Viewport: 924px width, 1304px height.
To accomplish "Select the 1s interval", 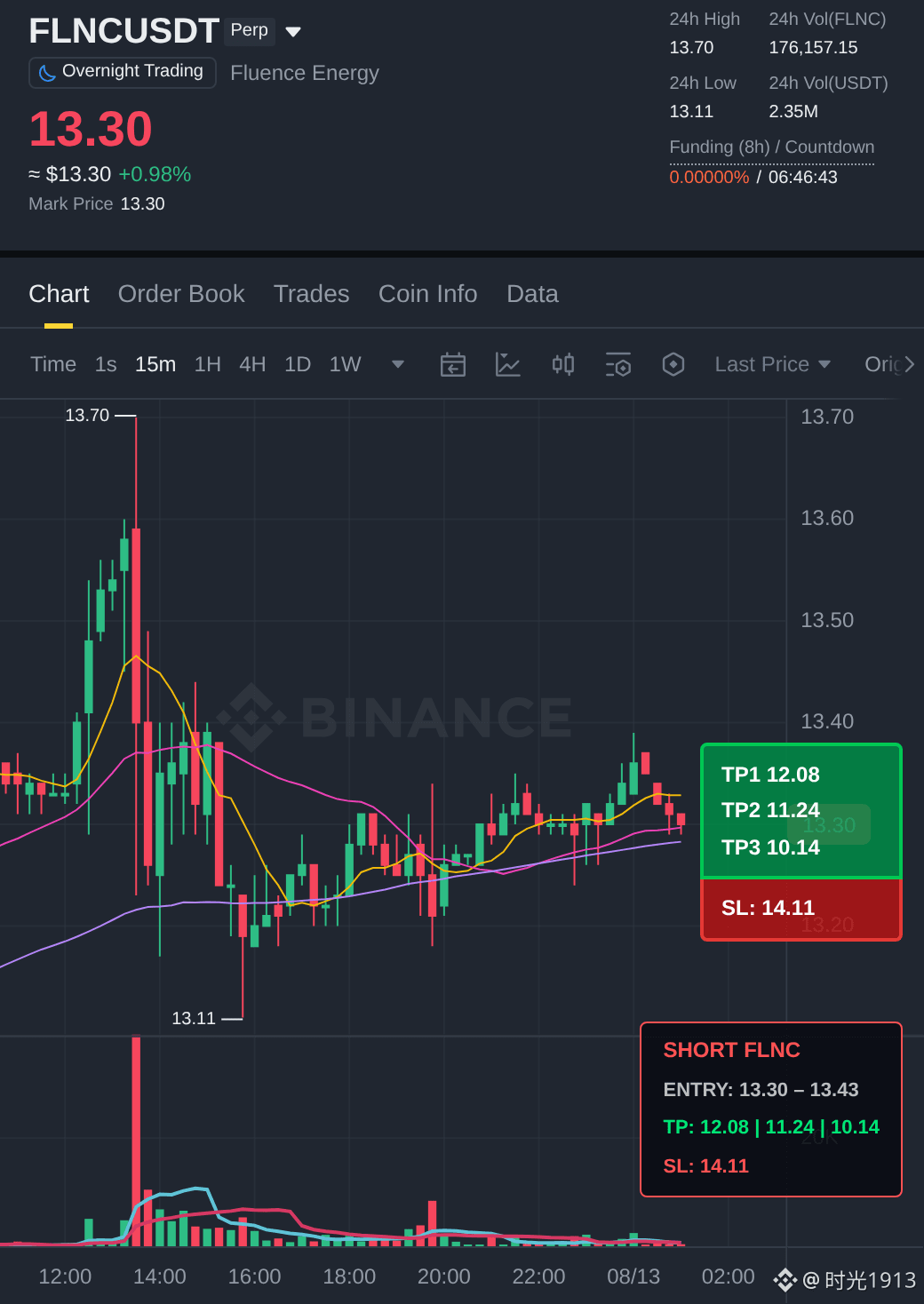I will pyautogui.click(x=106, y=364).
